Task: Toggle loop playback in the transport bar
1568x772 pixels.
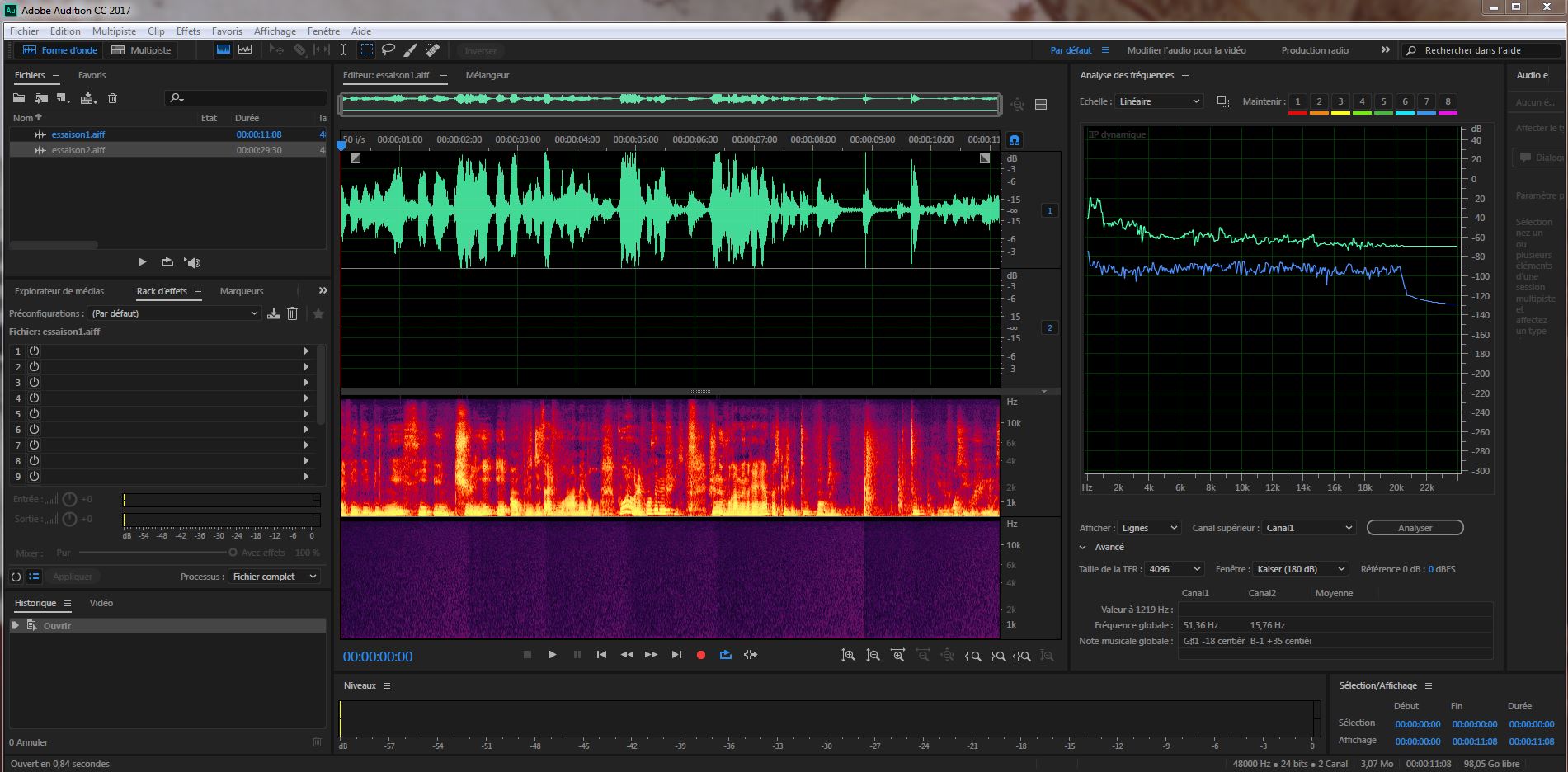Action: tap(726, 655)
